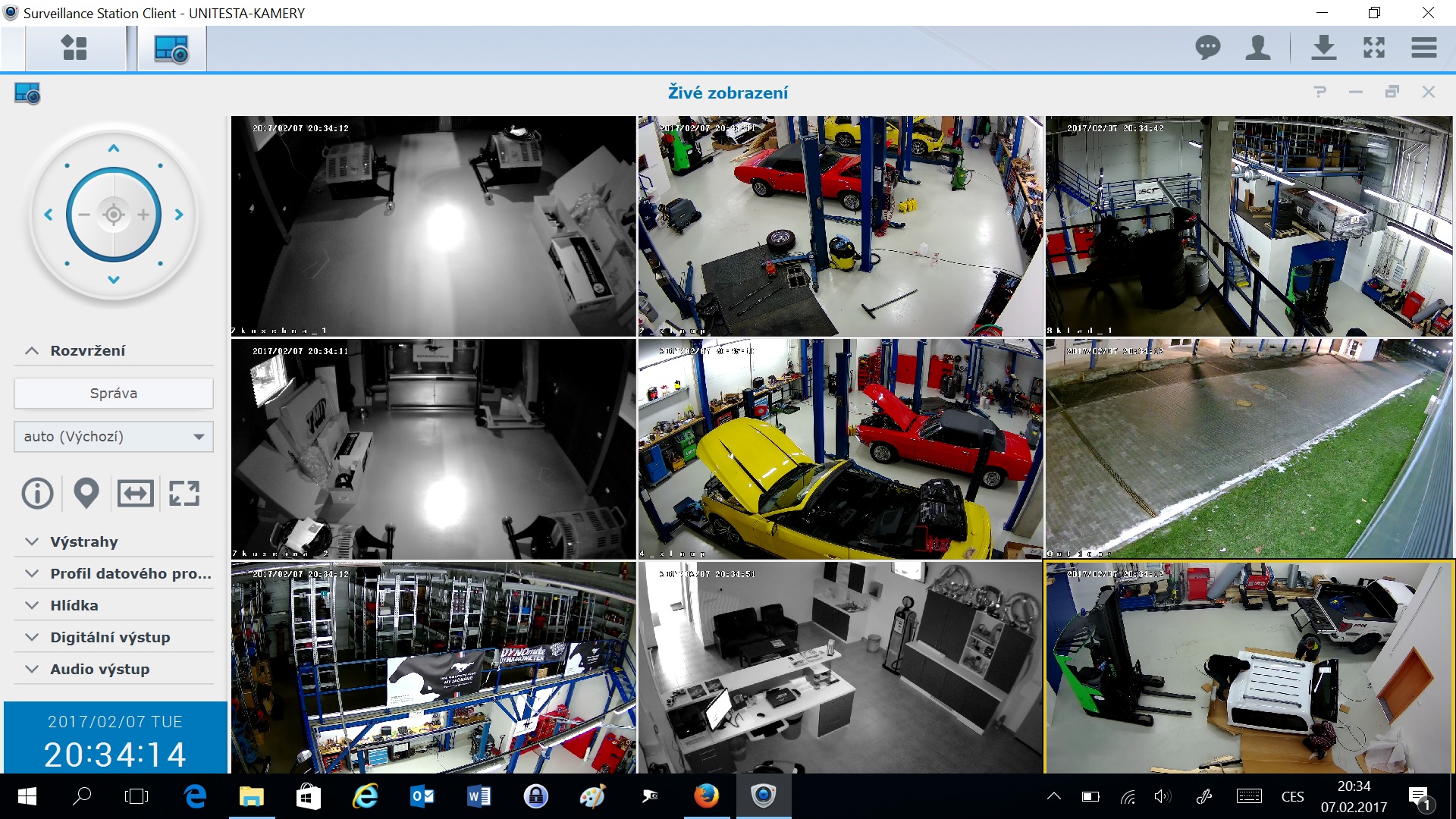1456x819 pixels.
Task: Open the hamburger options menu
Action: [x=1423, y=48]
